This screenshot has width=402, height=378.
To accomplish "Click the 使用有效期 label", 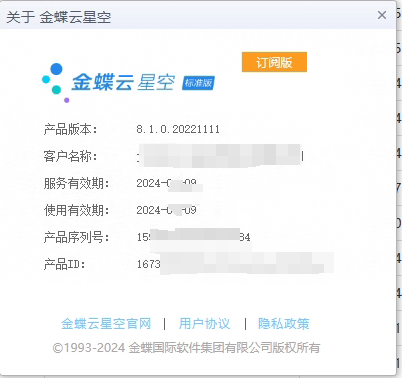I will coord(76,210).
